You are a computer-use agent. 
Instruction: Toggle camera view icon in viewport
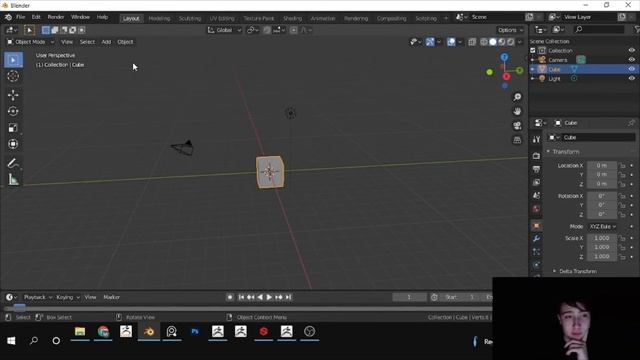point(517,126)
